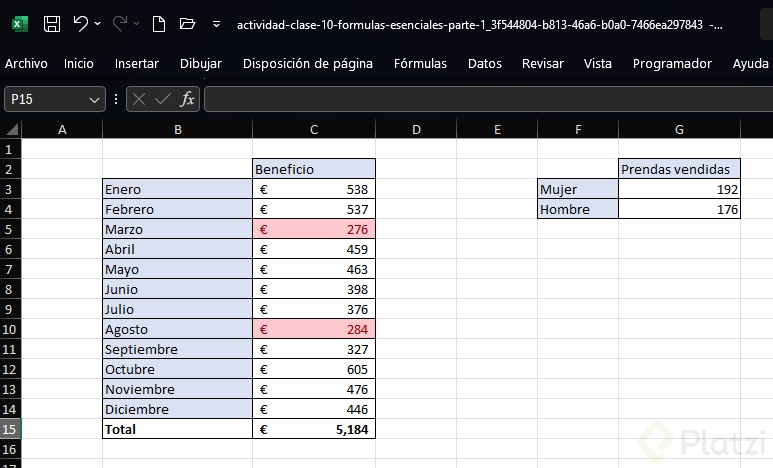The width and height of the screenshot is (773, 468).
Task: Click the Redo arrow icon
Action: [x=119, y=23]
